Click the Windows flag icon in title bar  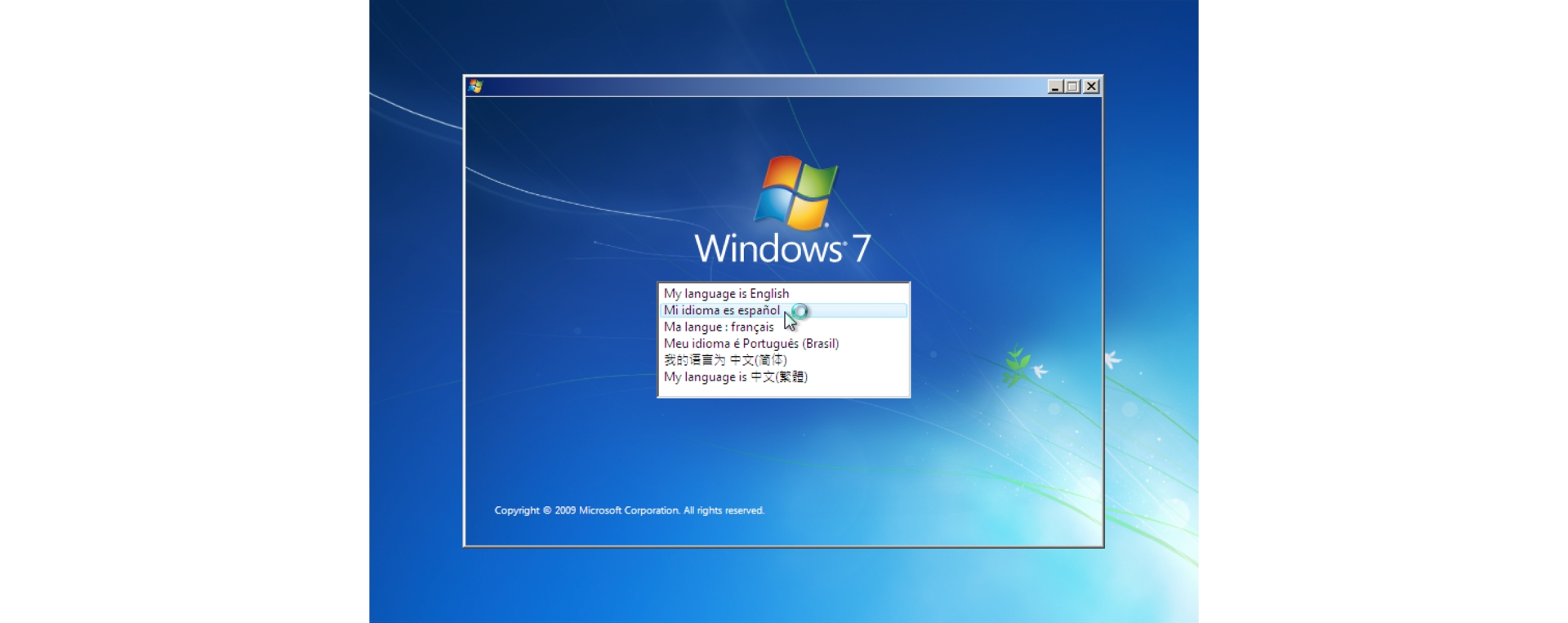click(476, 87)
